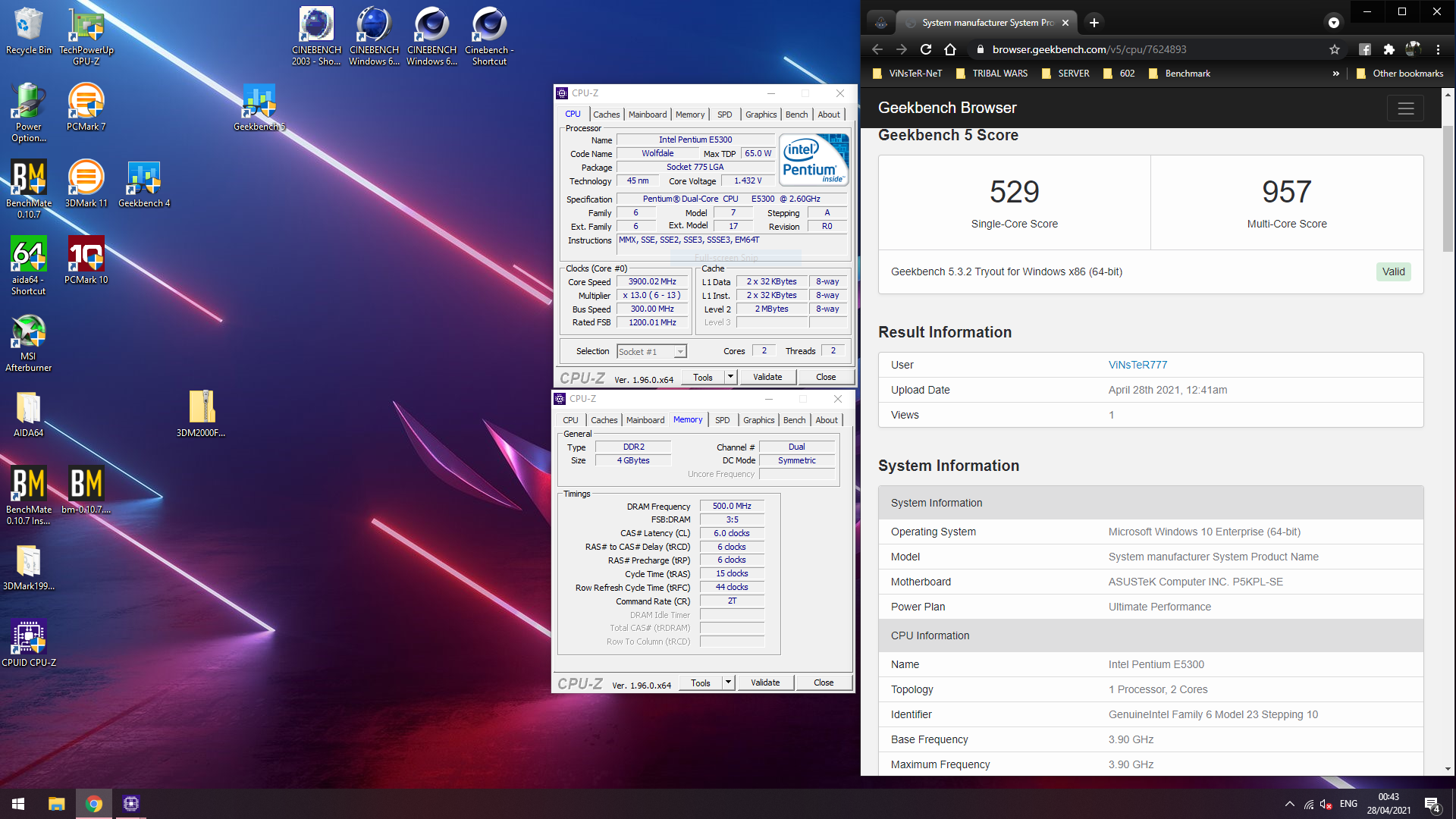Screen dimensions: 1456x819
Task: Open CINEBENCH 2003 shortcut on desktop
Action: tap(316, 36)
